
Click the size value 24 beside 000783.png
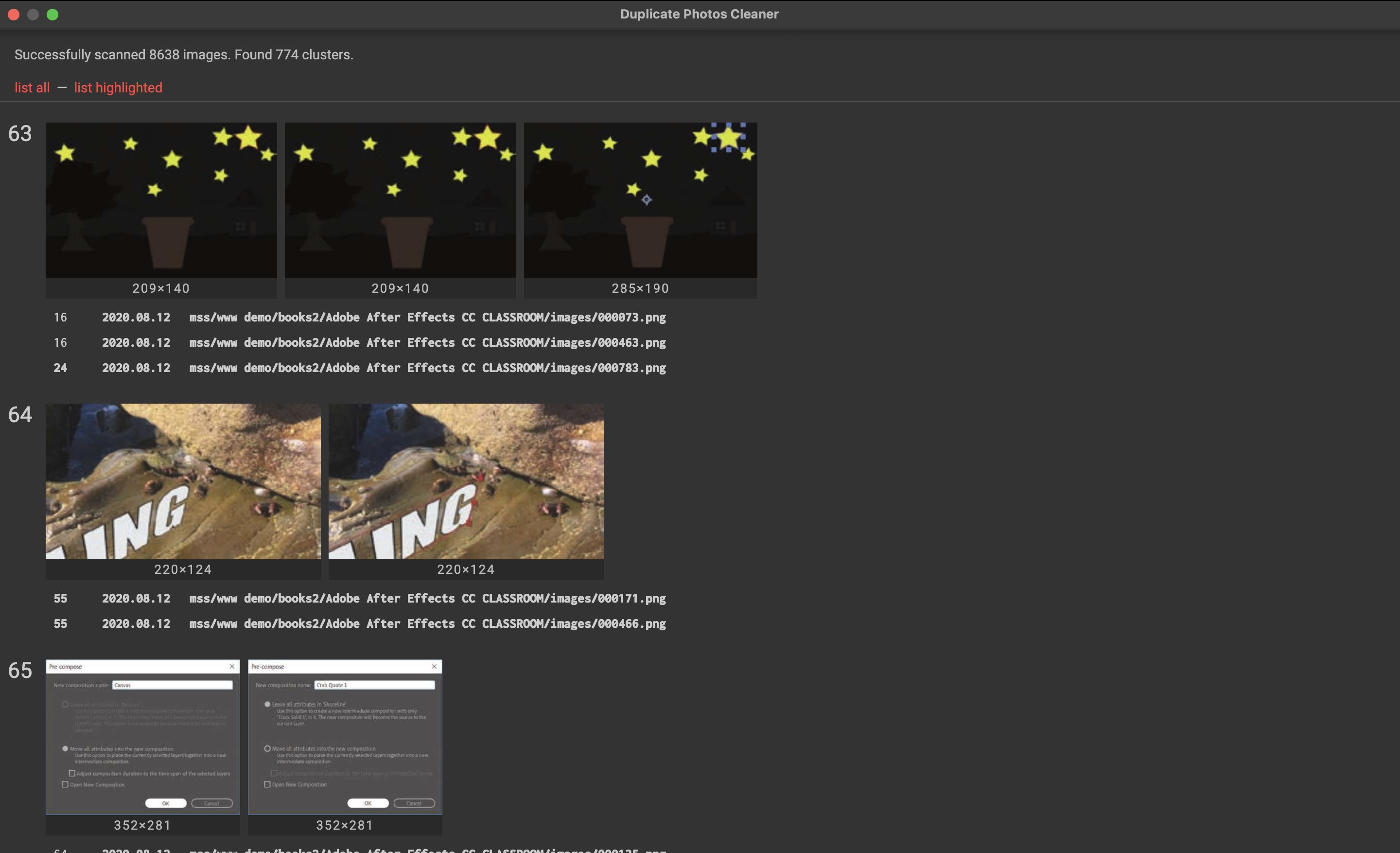tap(61, 368)
